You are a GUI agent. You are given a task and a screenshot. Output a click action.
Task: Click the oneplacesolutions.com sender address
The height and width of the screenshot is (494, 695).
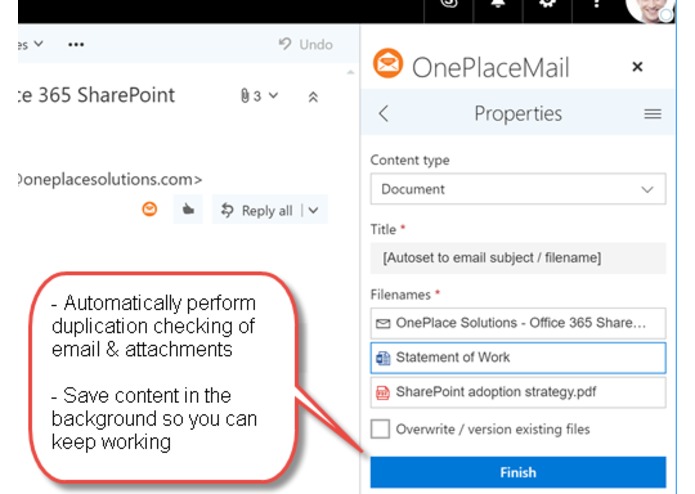110,179
